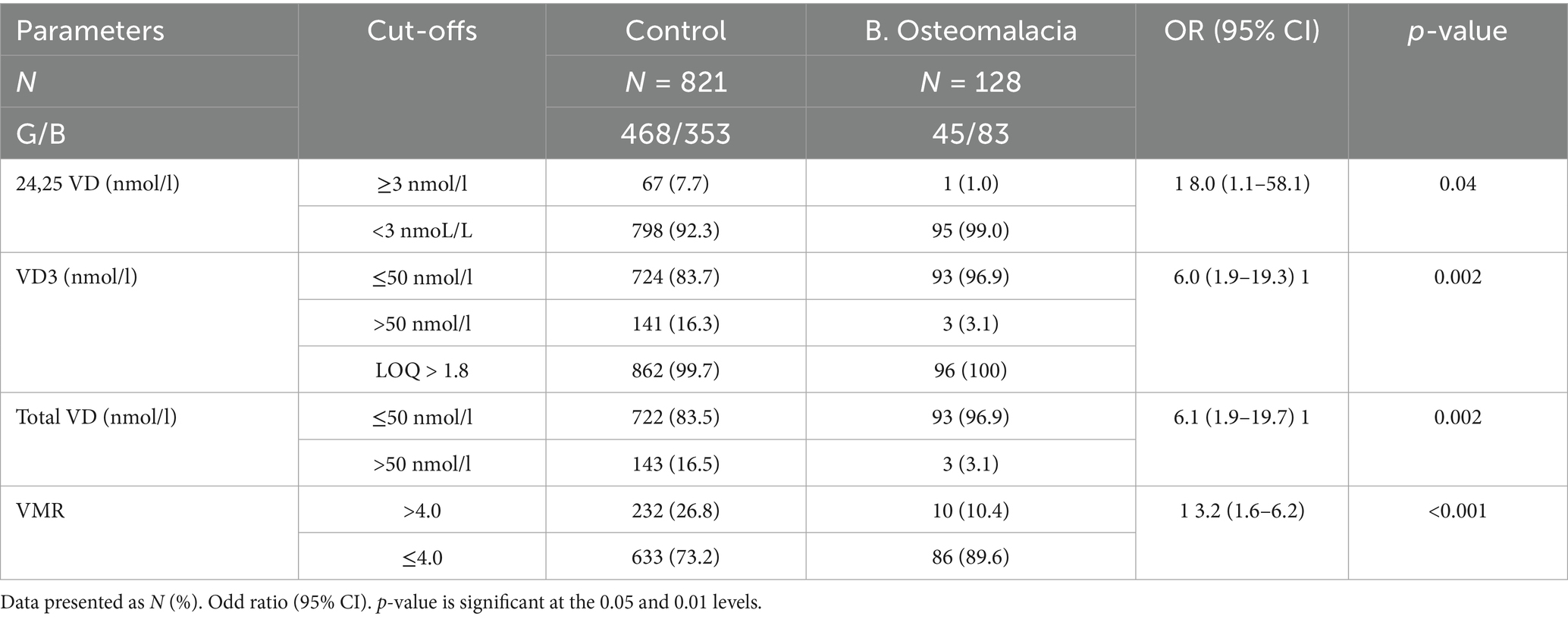Click the Control column header
This screenshot has width=1568, height=619.
pyautogui.click(x=675, y=30)
